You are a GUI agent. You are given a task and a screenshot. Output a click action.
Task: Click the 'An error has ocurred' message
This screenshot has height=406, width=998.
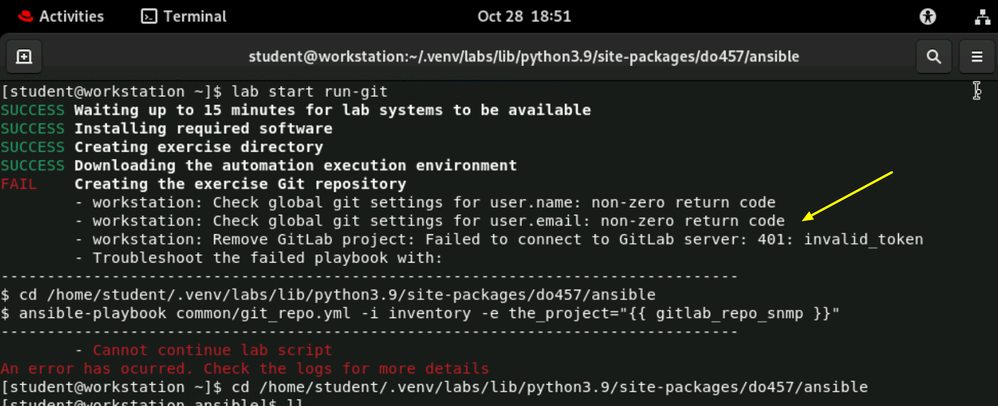pos(245,368)
